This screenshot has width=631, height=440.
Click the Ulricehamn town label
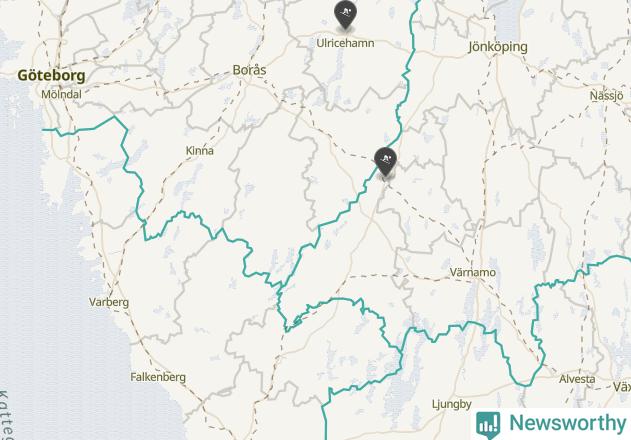pyautogui.click(x=345, y=43)
